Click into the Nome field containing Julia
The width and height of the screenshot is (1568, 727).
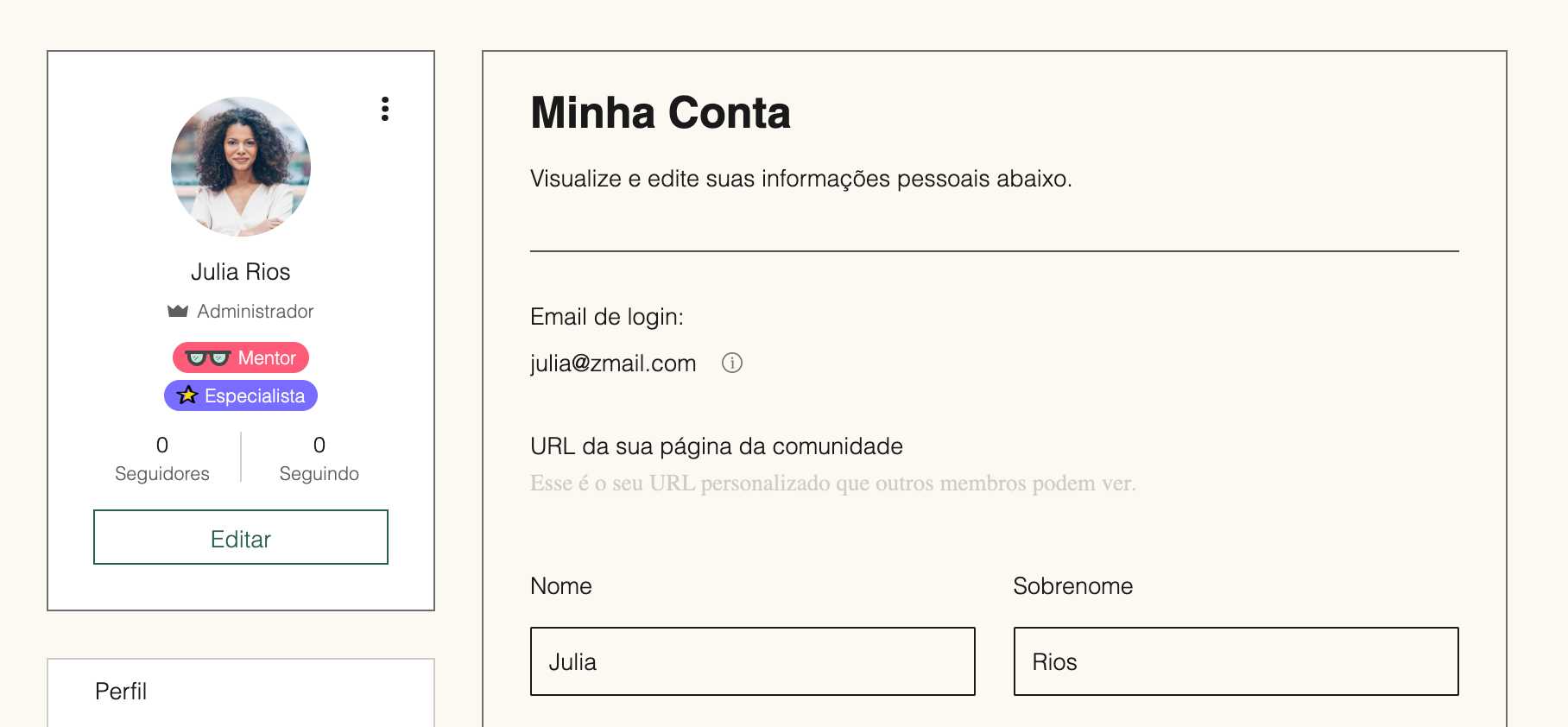(x=753, y=661)
